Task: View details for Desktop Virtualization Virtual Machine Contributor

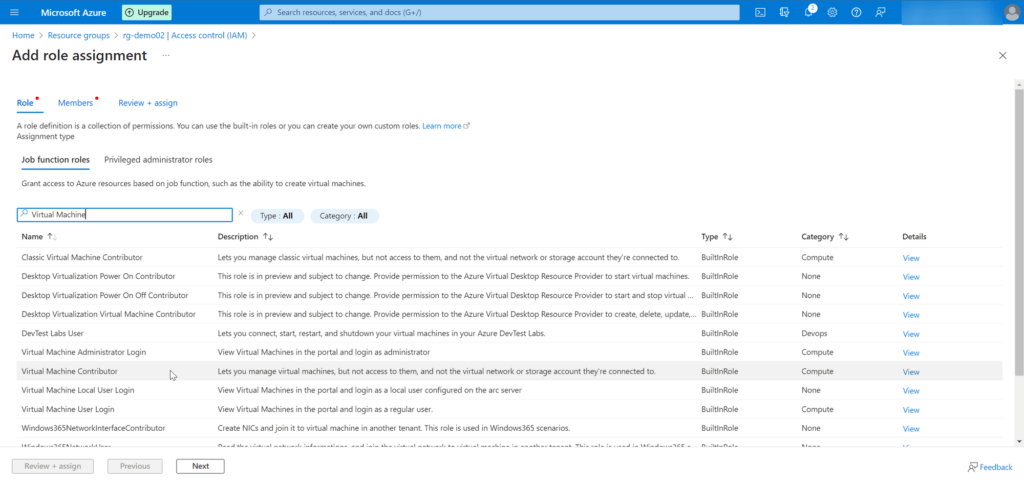Action: tap(910, 315)
